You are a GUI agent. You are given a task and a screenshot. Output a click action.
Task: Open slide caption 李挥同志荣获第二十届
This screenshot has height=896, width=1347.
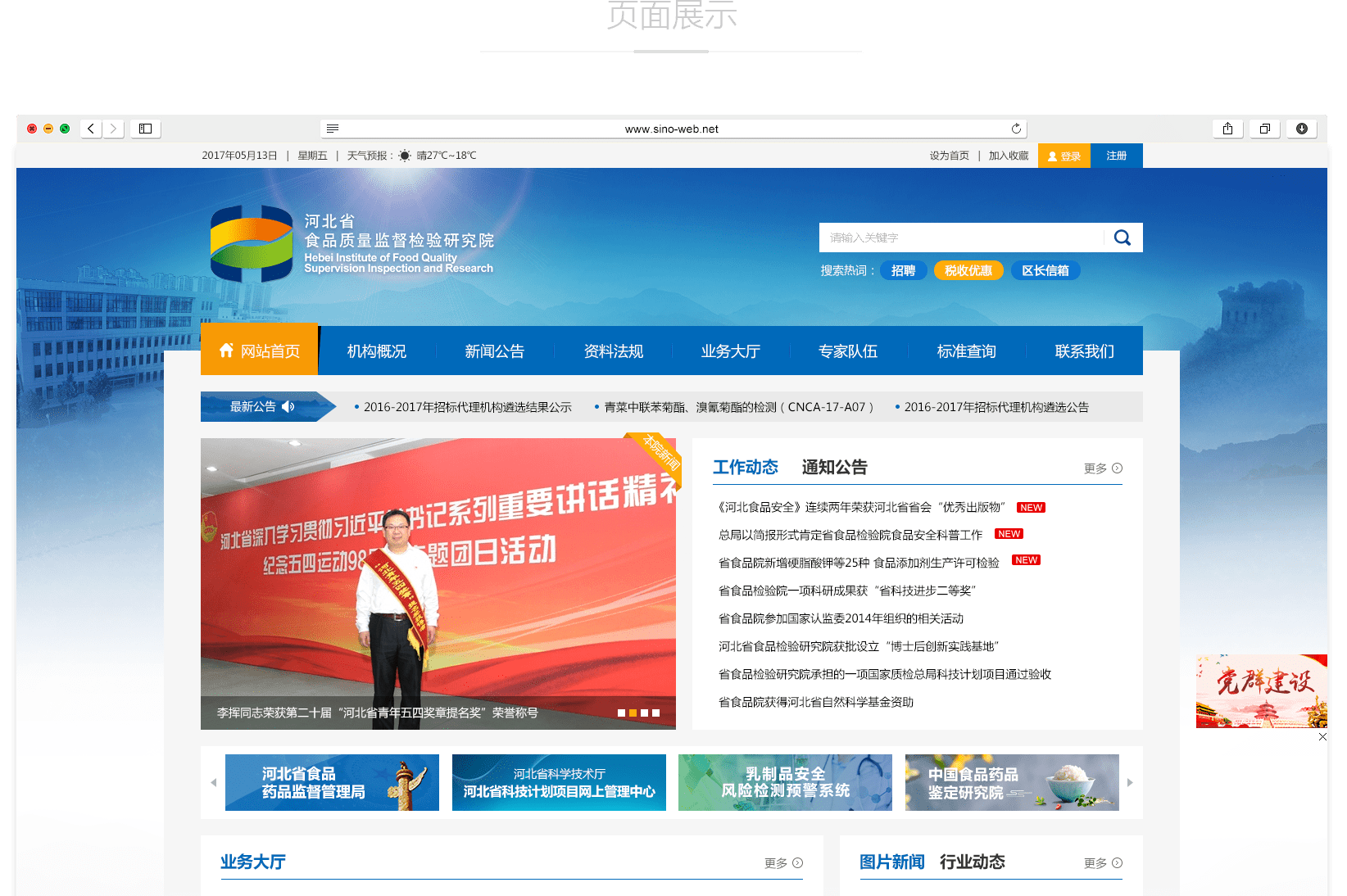378,713
